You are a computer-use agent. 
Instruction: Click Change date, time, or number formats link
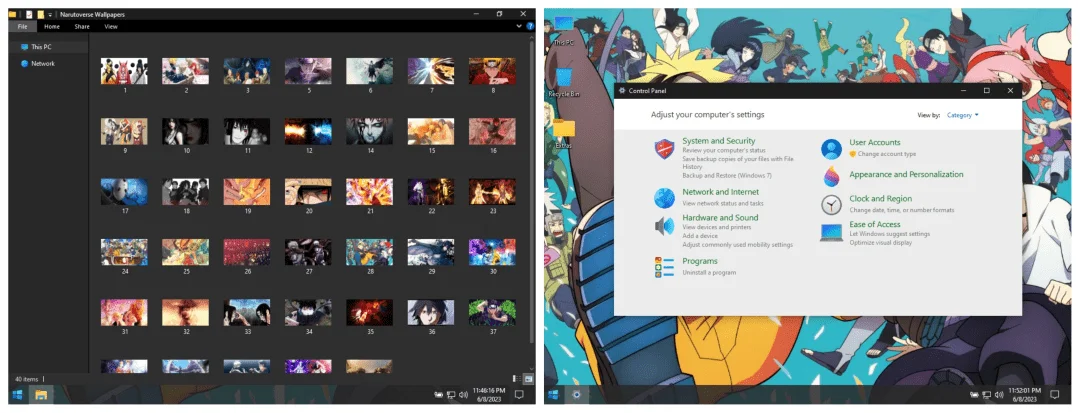901,210
